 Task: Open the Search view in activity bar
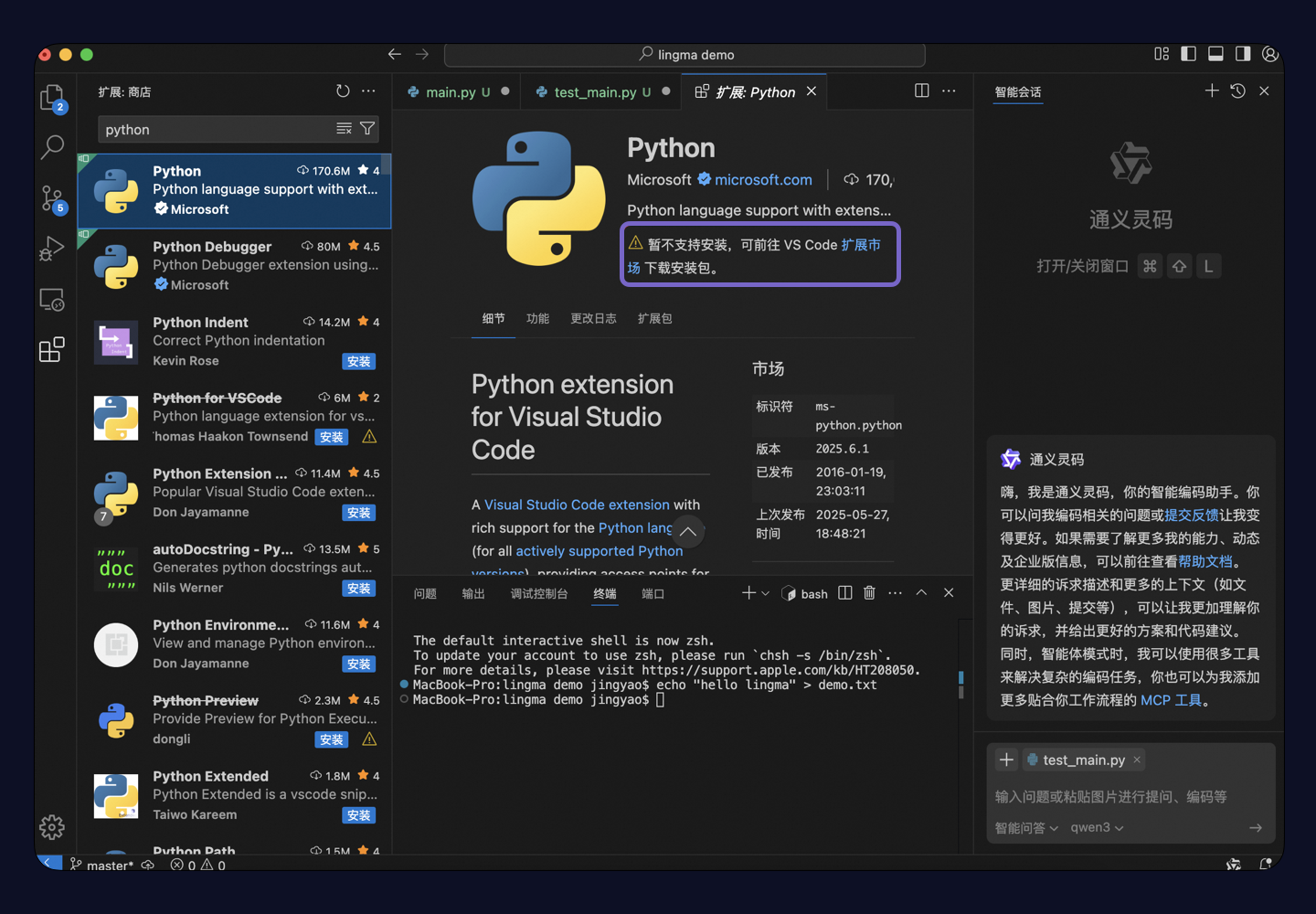[x=52, y=146]
